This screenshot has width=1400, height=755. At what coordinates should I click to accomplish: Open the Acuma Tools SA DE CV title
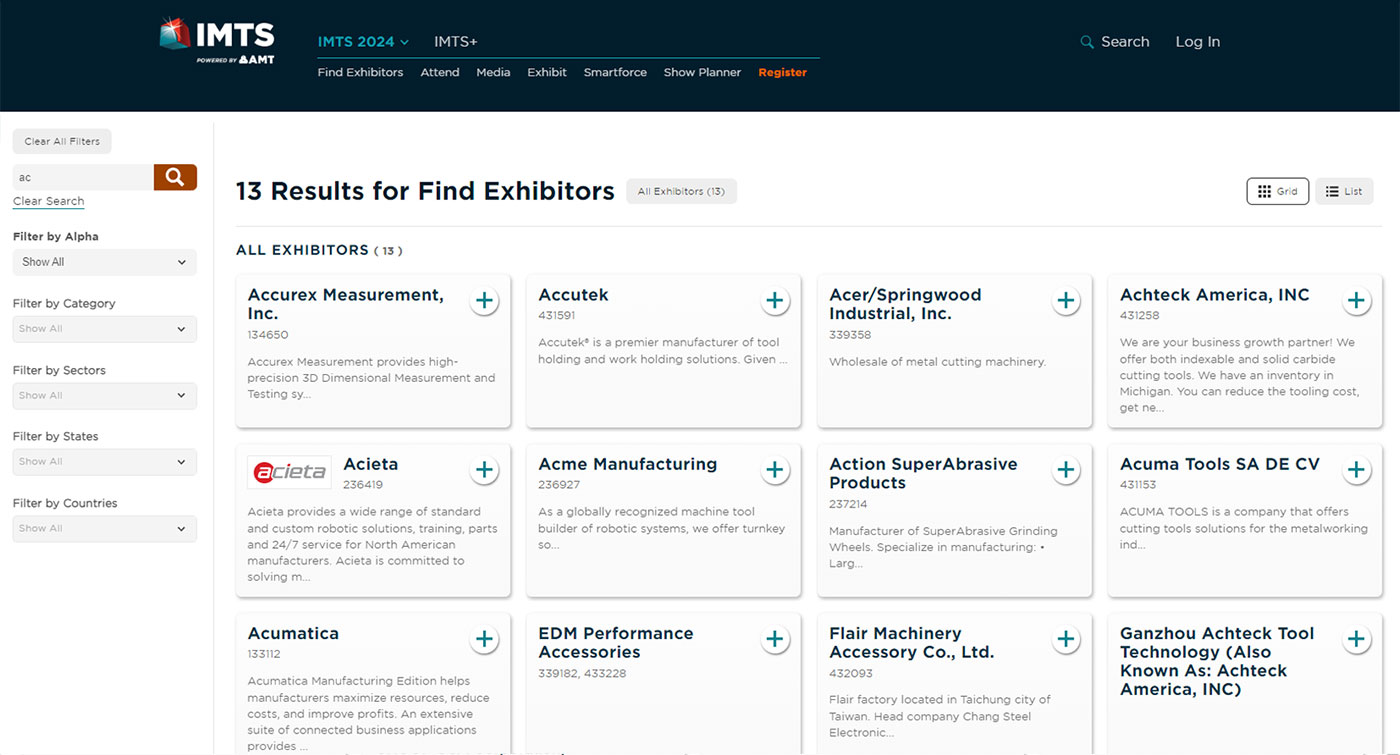[1220, 464]
